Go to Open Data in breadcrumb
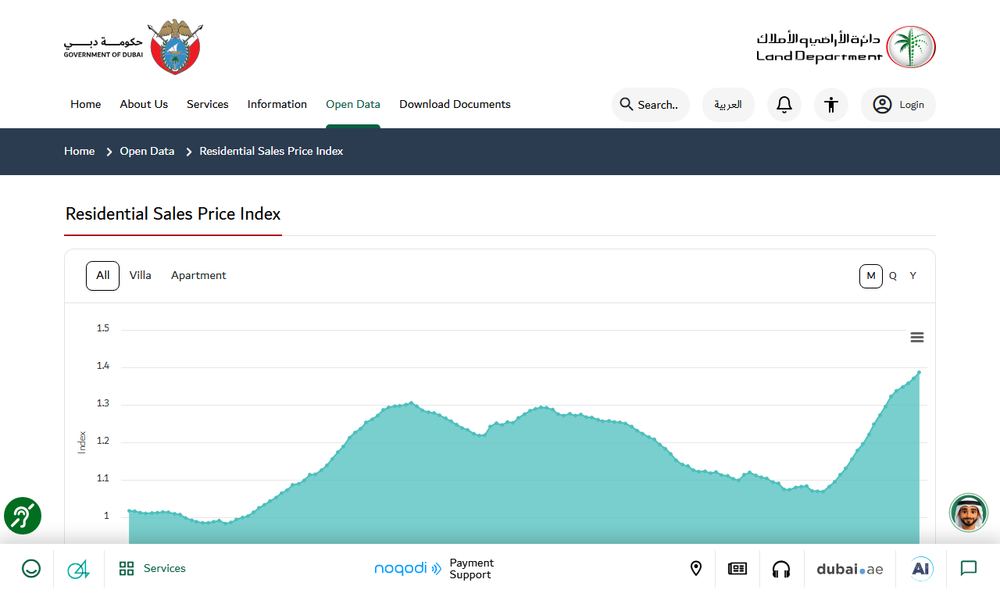This screenshot has width=1000, height=594. coord(147,151)
